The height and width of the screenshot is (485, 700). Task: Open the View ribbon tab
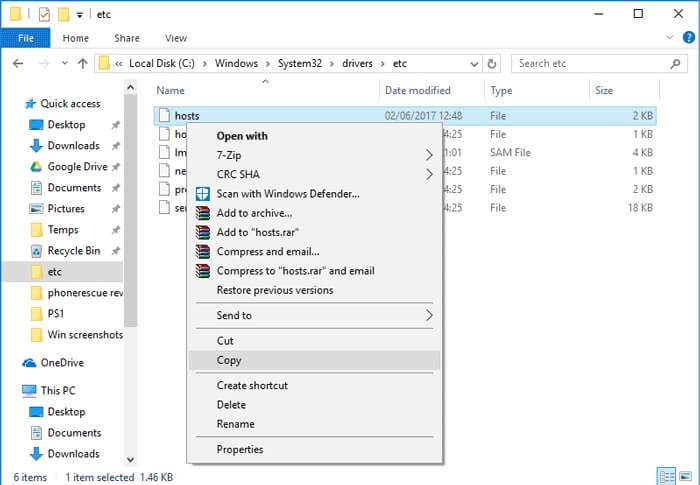click(x=176, y=38)
